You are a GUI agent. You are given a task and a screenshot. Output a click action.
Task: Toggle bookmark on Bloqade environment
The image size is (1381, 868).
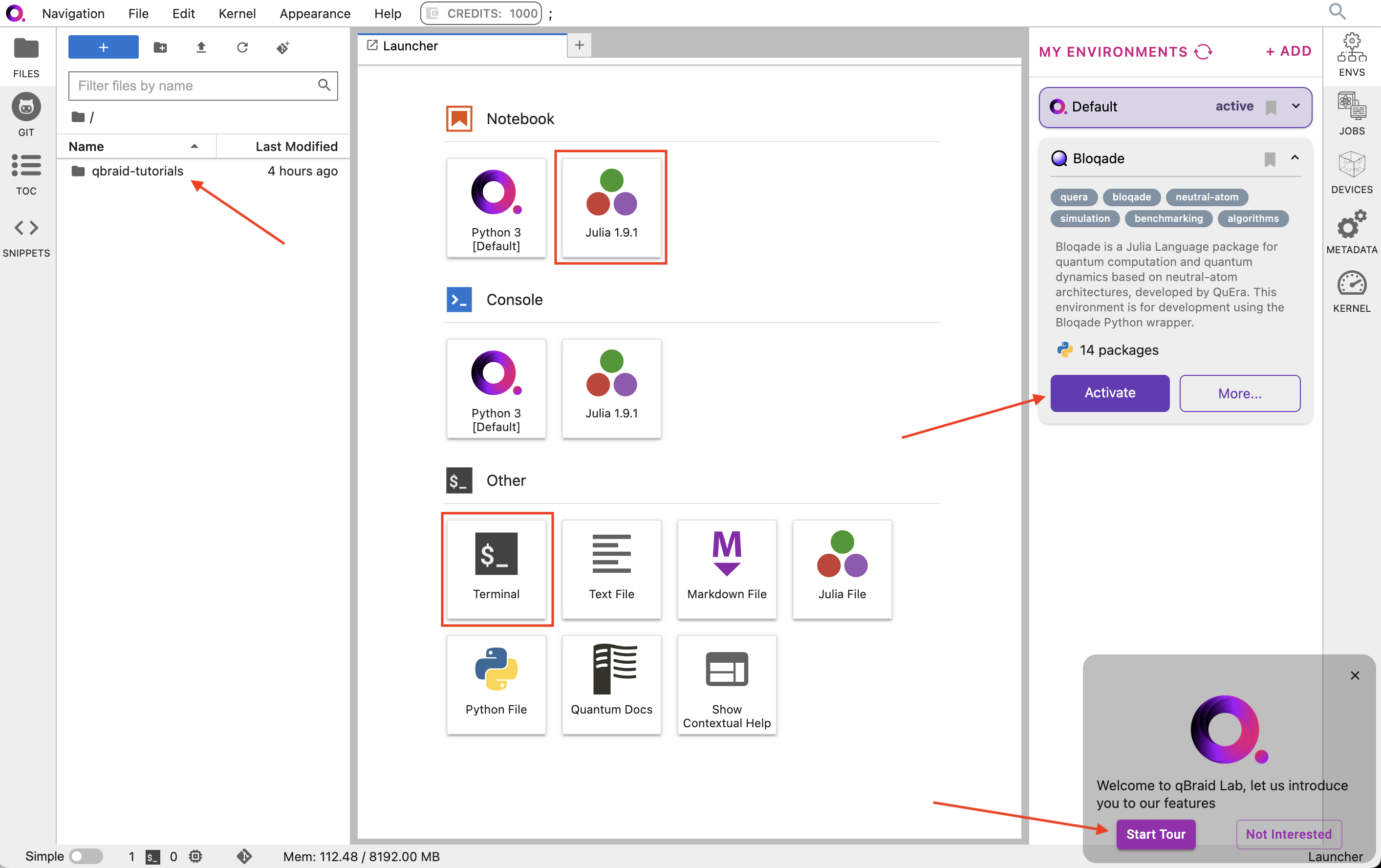click(x=1270, y=159)
